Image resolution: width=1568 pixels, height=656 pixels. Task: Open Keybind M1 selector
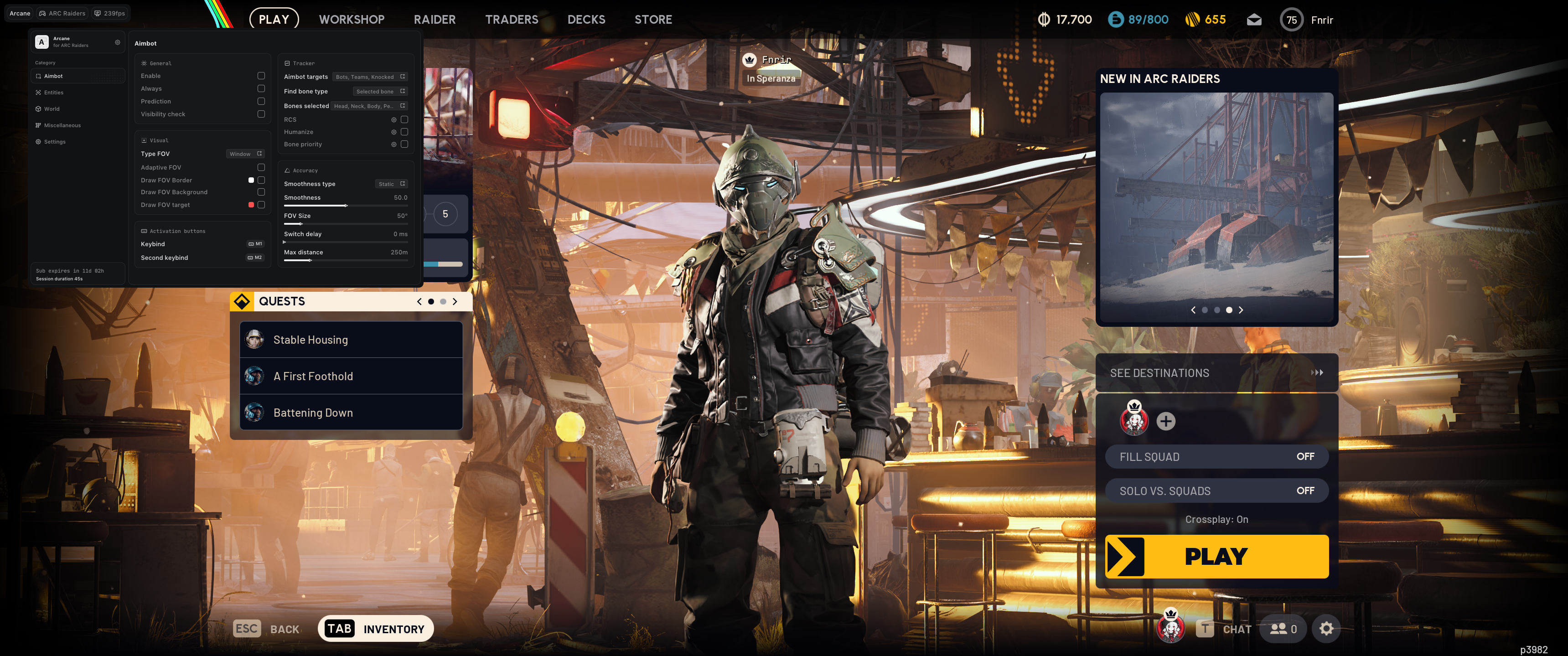pos(256,244)
